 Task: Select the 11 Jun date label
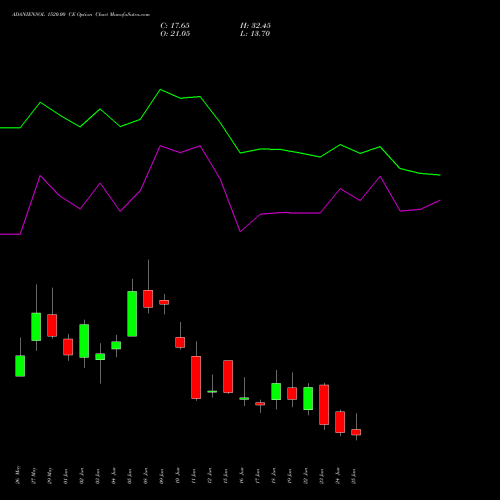coord(194,476)
